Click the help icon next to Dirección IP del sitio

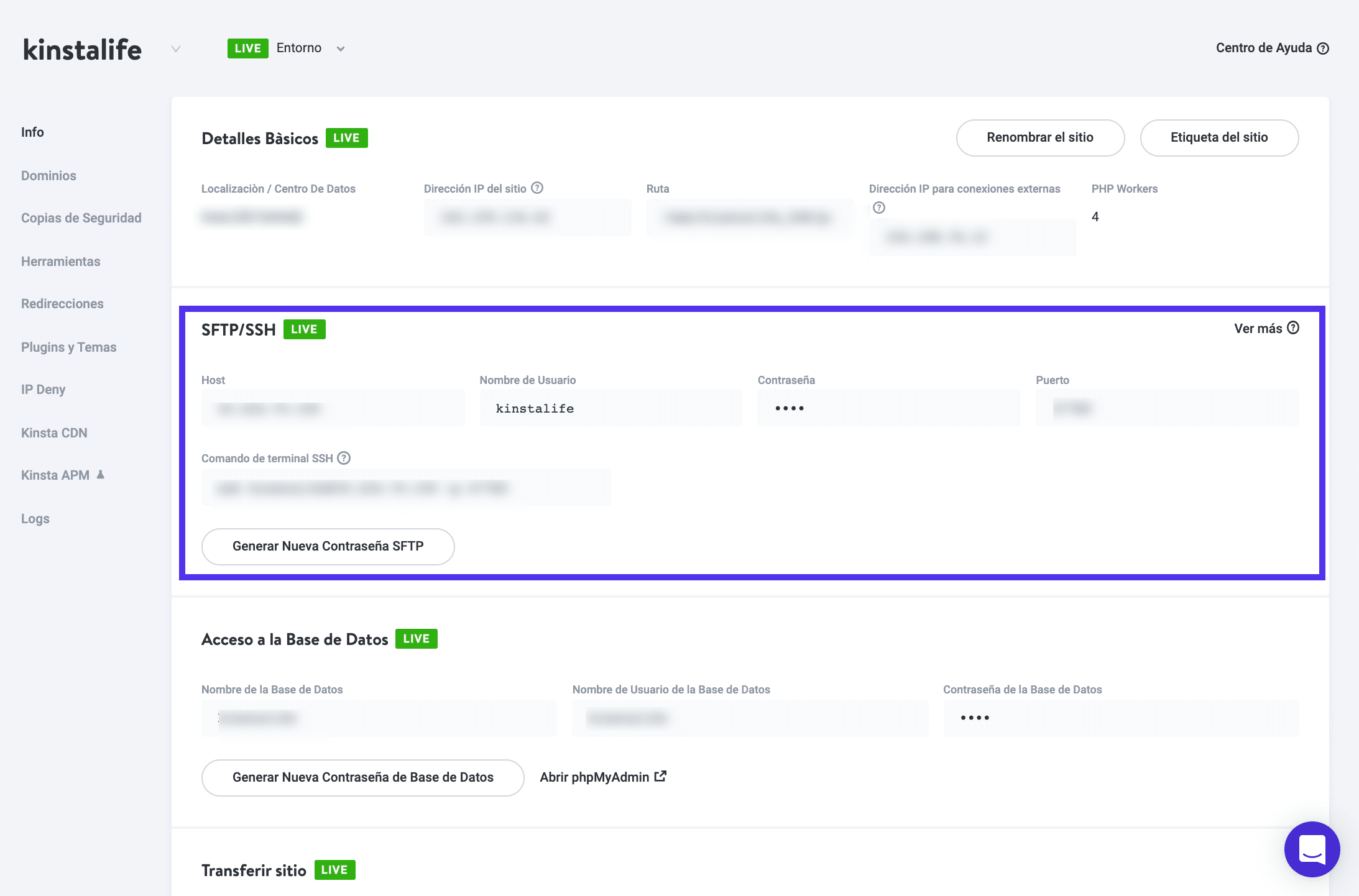coord(538,188)
